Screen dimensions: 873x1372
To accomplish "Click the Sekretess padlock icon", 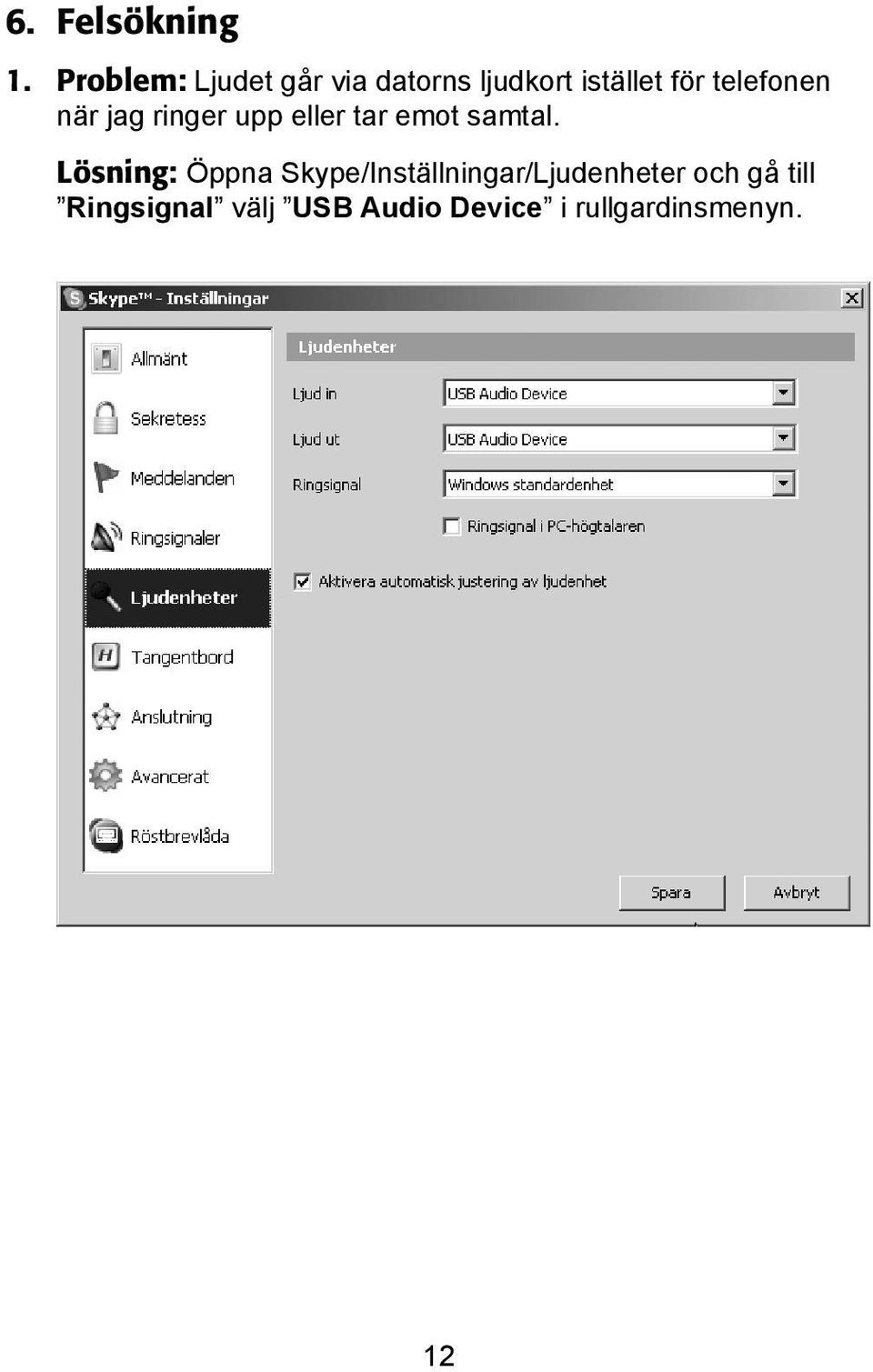I will coord(105,418).
